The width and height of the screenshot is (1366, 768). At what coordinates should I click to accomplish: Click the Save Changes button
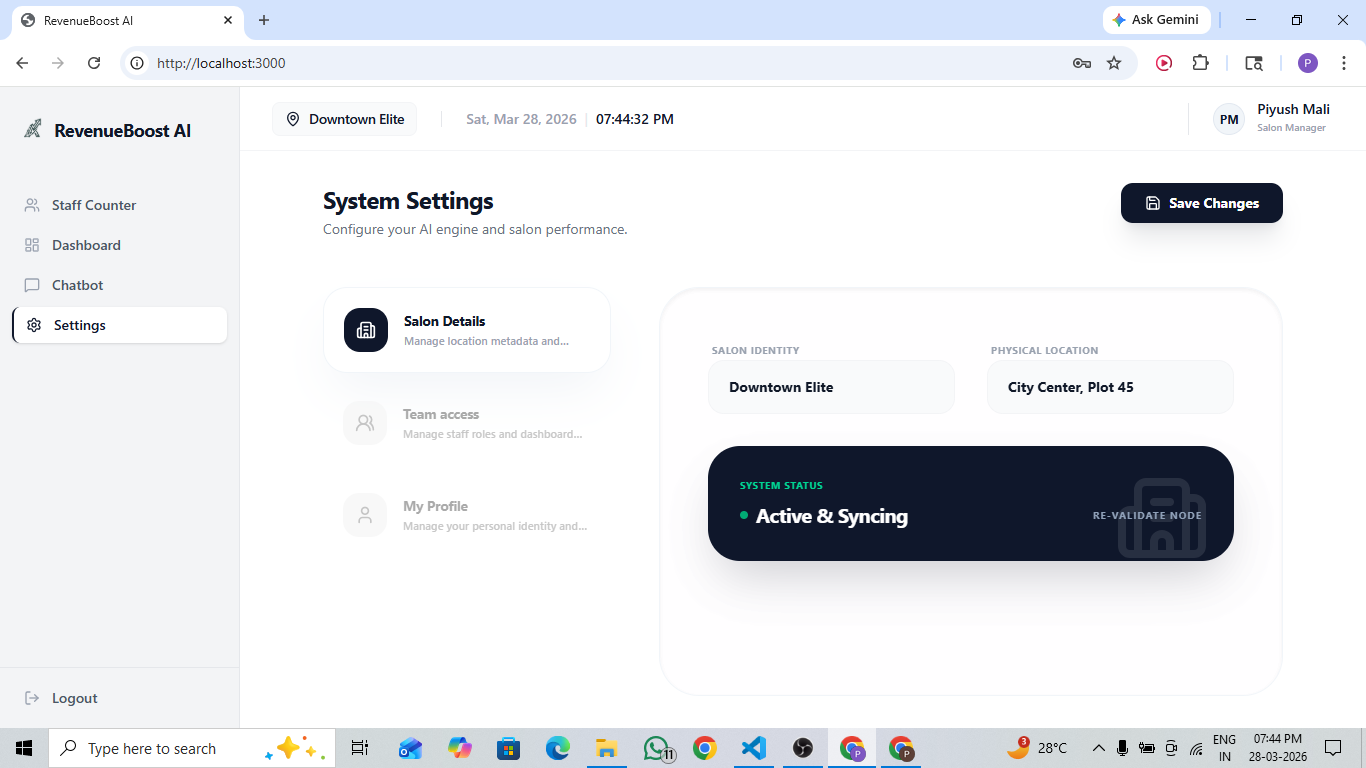1201,203
